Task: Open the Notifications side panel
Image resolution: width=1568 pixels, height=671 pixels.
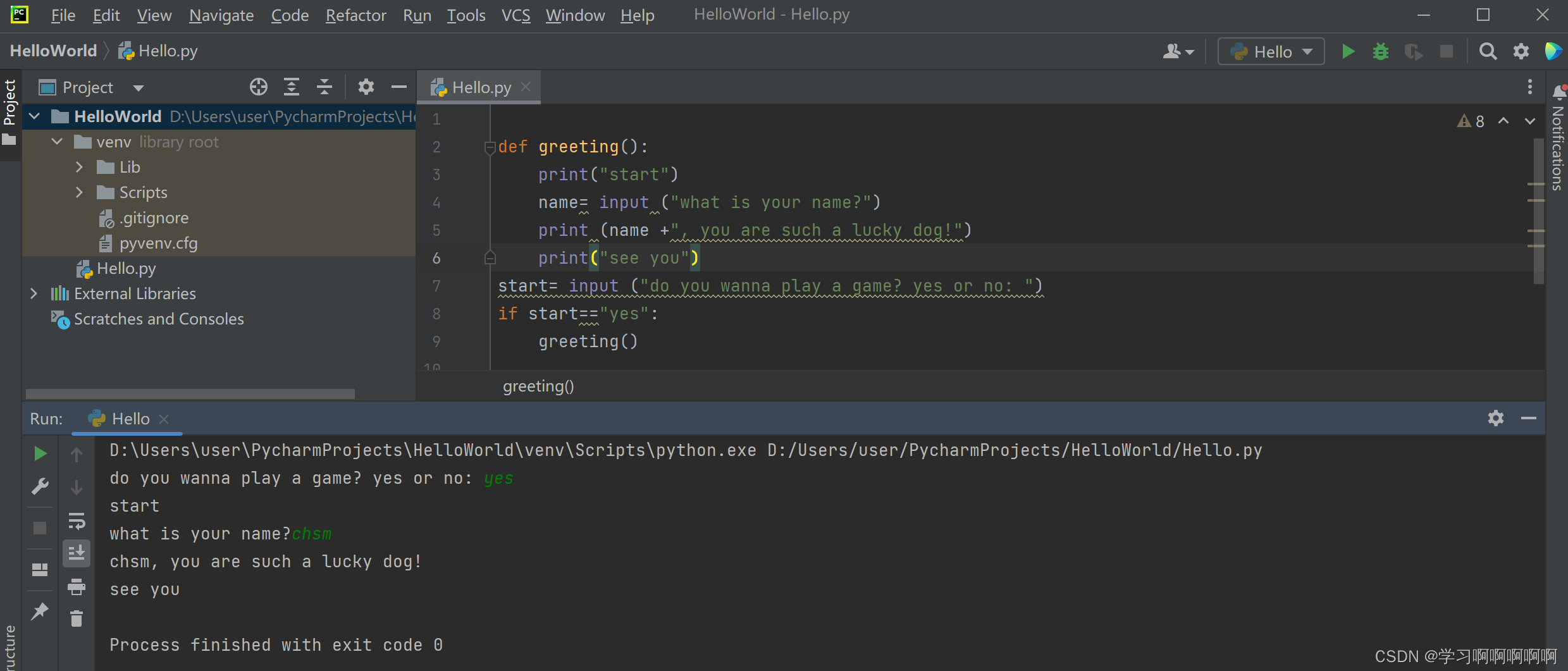Action: click(1557, 137)
